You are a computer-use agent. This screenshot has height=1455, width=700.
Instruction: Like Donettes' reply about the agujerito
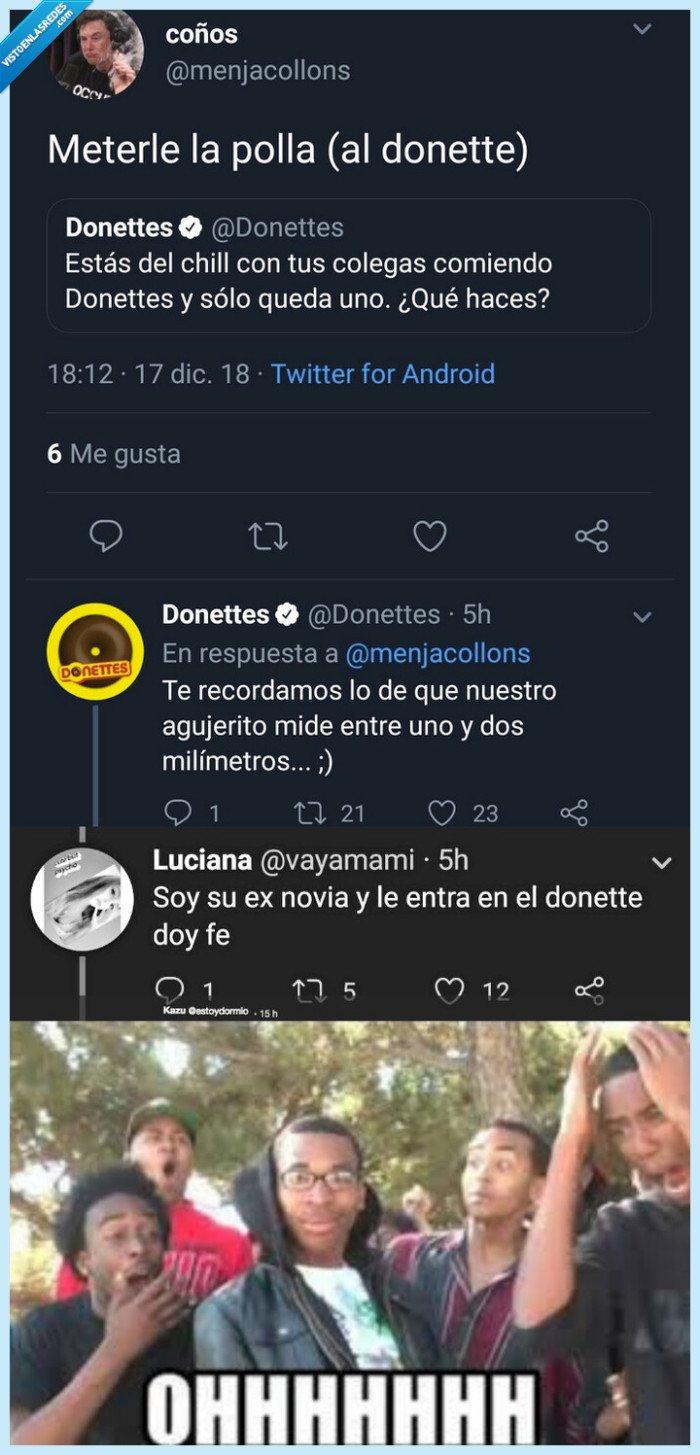(x=458, y=813)
